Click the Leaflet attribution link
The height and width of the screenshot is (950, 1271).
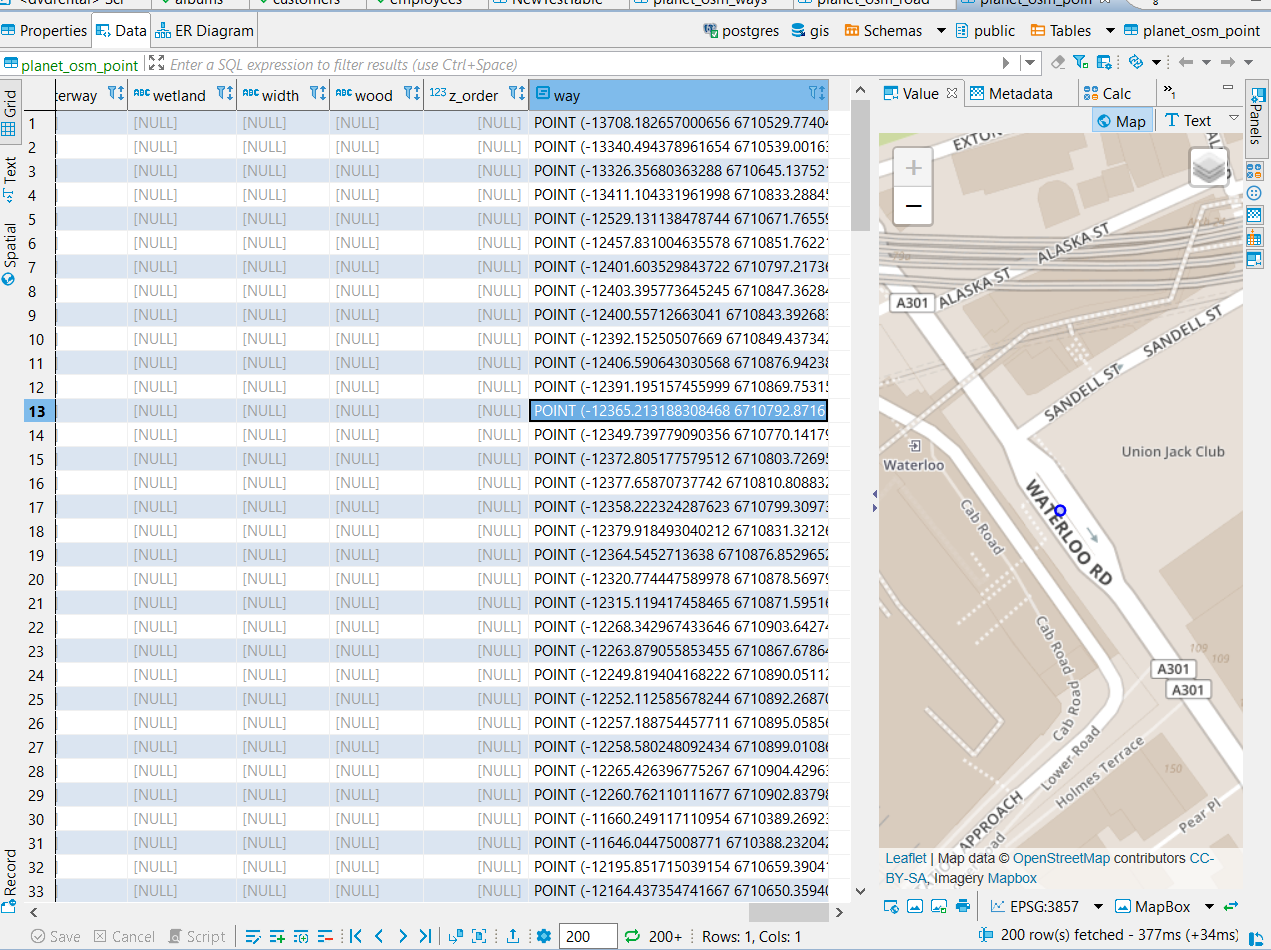tap(905, 858)
